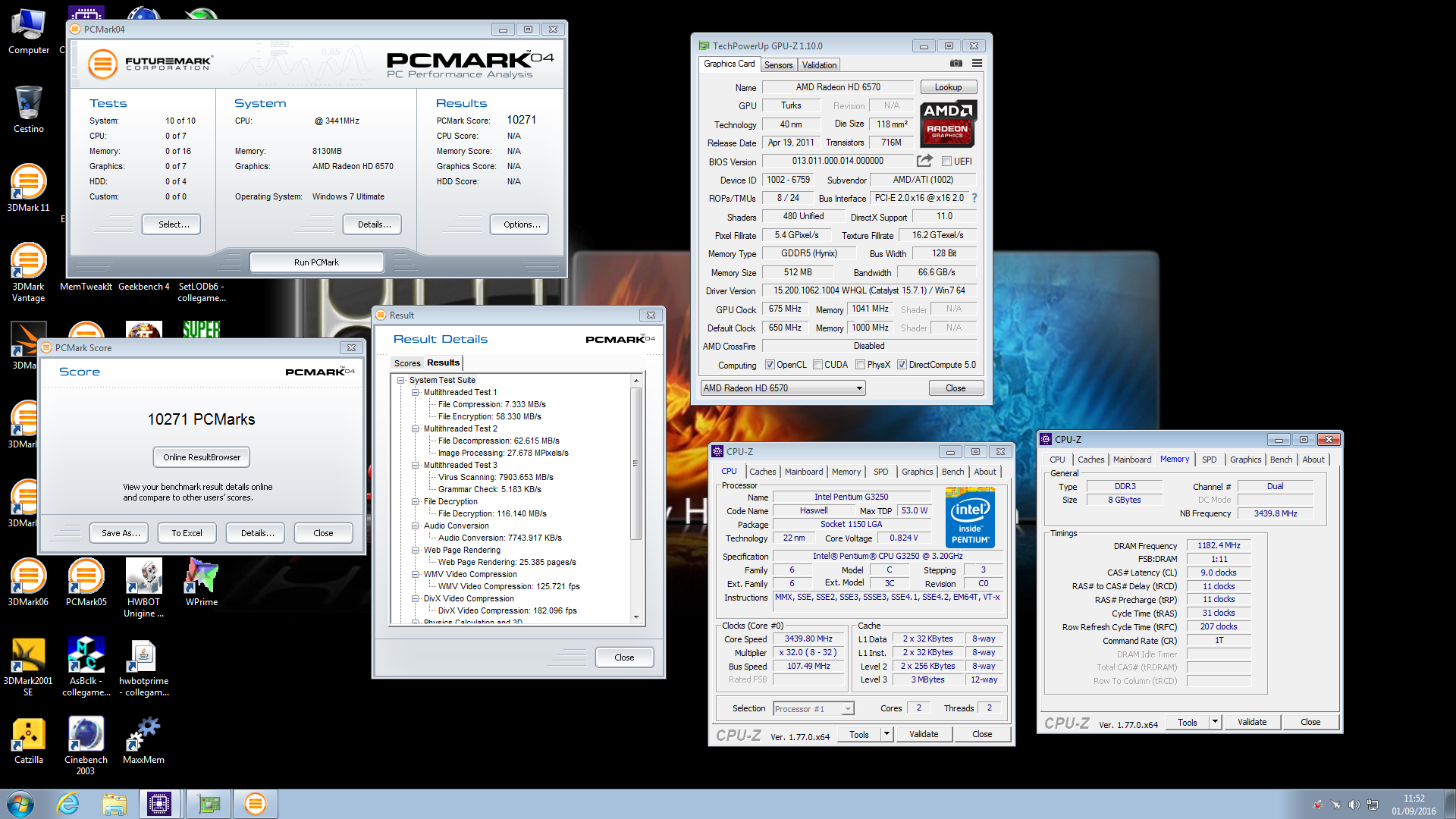
Task: Switch to Sensors tab in GPU-Z
Action: [x=778, y=65]
